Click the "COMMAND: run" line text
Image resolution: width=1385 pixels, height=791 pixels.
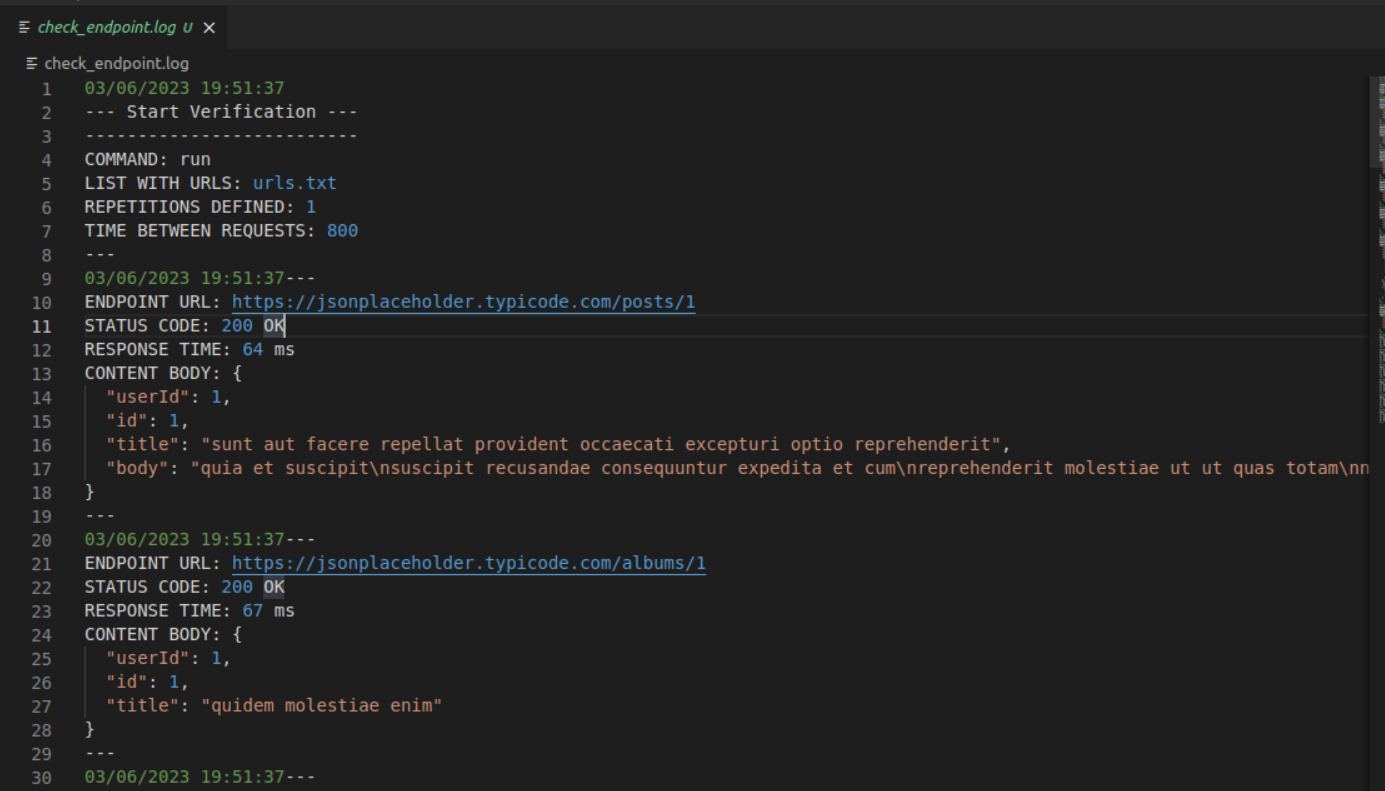(147, 159)
